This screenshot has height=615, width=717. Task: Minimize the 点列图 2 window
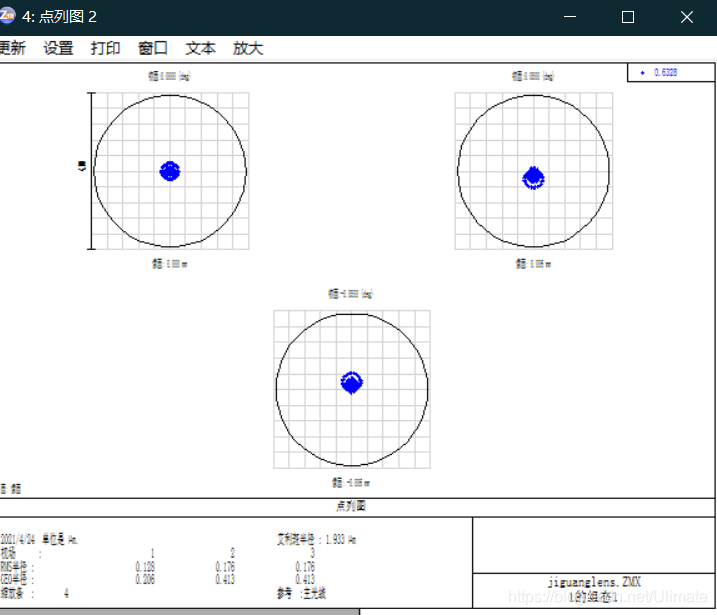570,17
